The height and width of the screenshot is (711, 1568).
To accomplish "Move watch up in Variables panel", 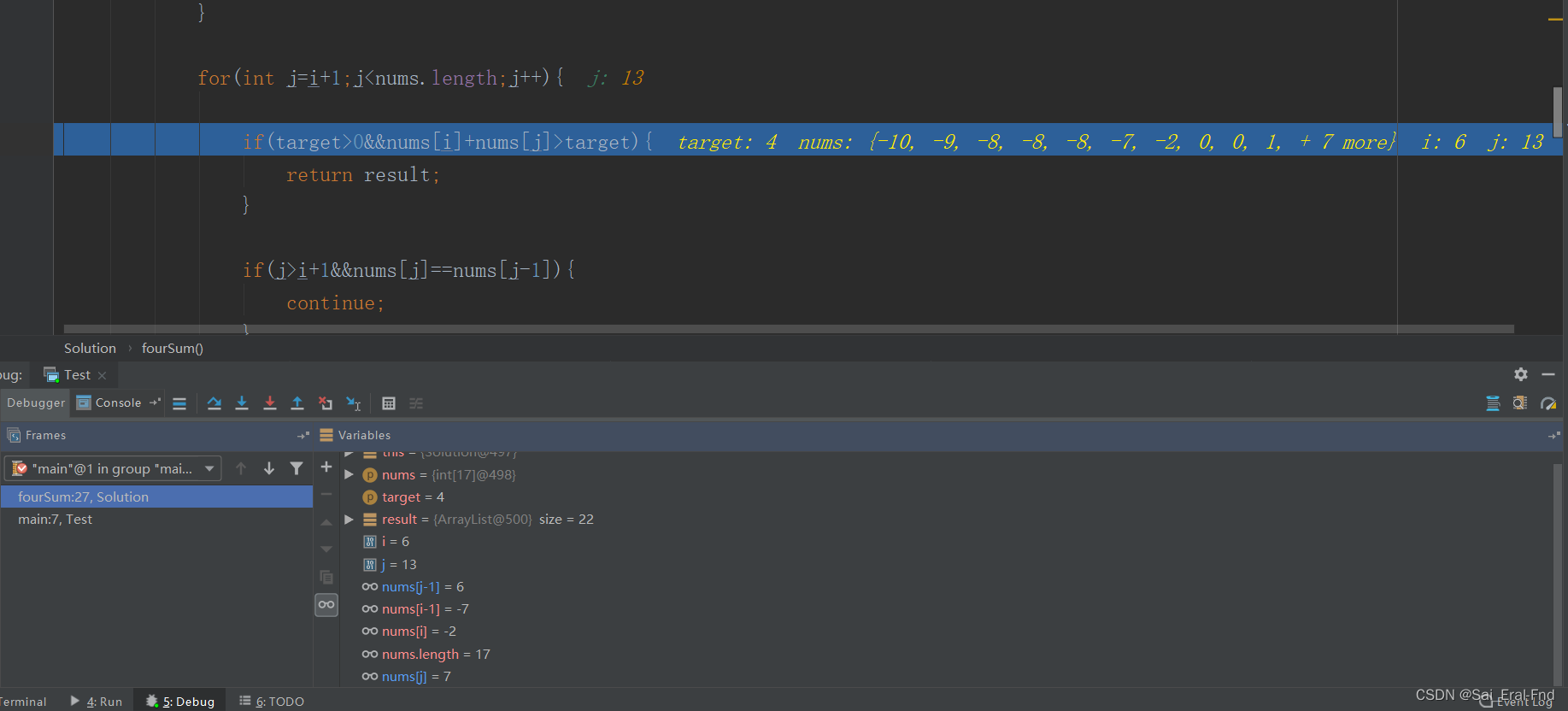I will tap(326, 522).
